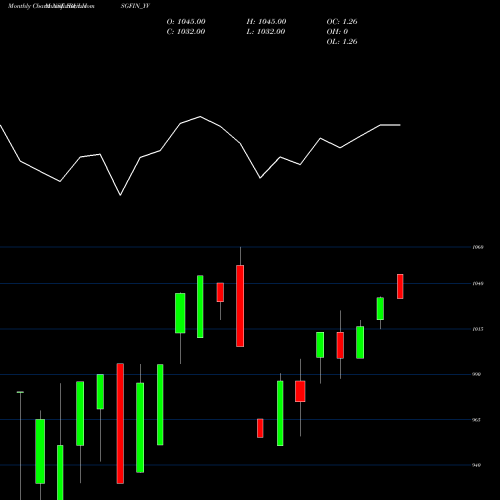The width and height of the screenshot is (500, 500).
Task: Click the high value H: 1045.00
Action: [x=266, y=22]
